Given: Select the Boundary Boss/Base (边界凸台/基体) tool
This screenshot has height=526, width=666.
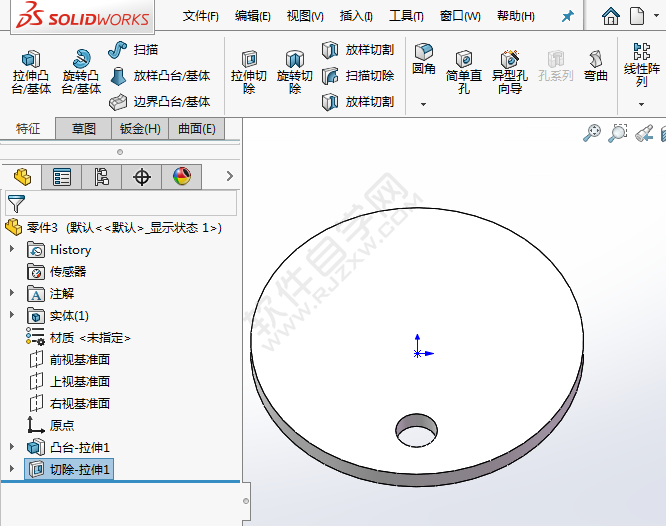Looking at the screenshot, I should point(160,102).
